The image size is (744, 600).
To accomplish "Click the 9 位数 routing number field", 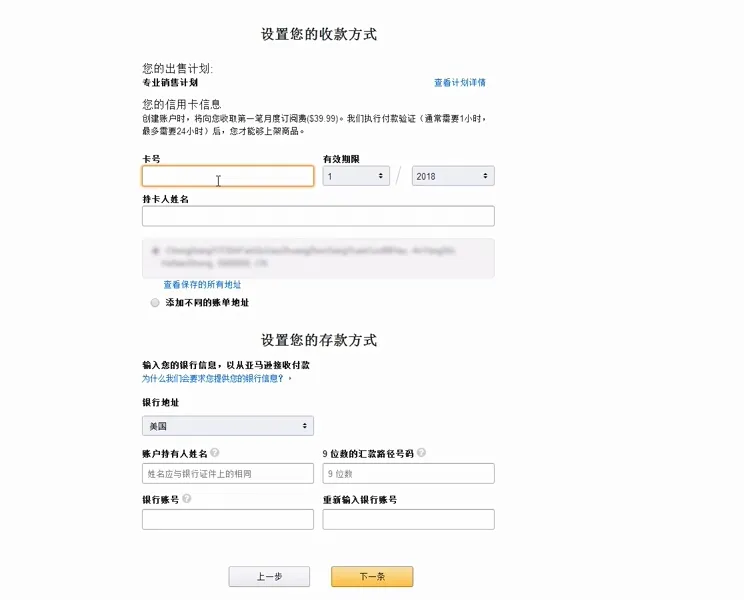I will [x=409, y=473].
